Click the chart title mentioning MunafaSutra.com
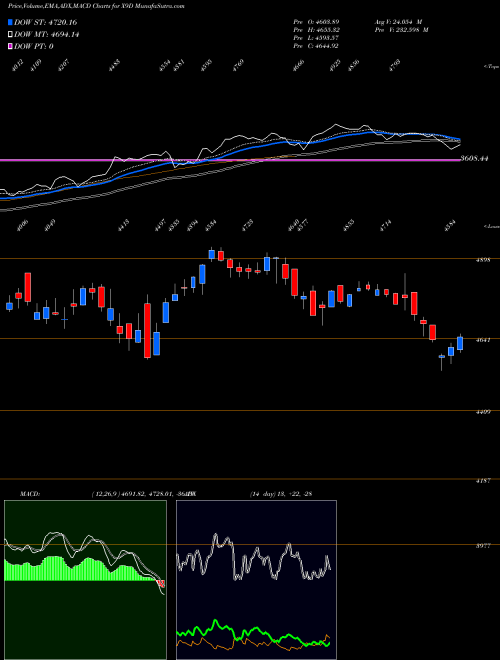Viewport: 500px width, 660px height. [96, 7]
